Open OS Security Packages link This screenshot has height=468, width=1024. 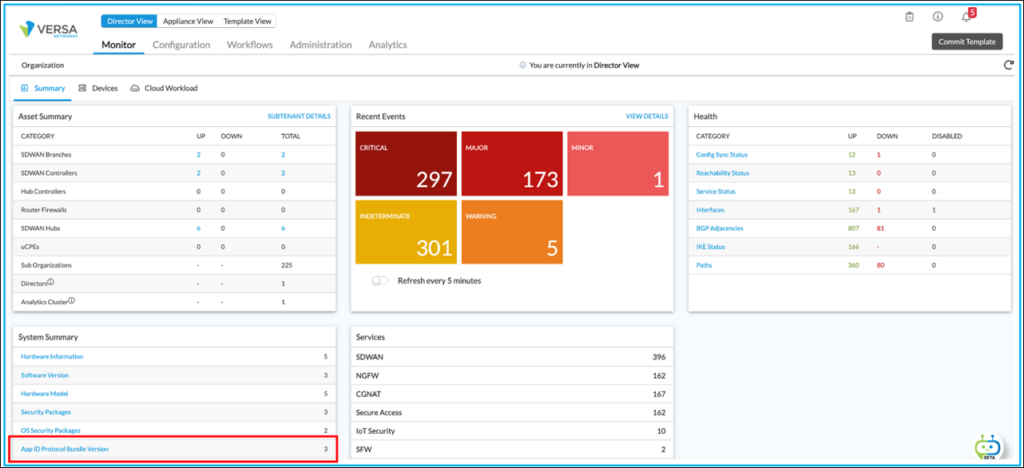pyautogui.click(x=51, y=431)
